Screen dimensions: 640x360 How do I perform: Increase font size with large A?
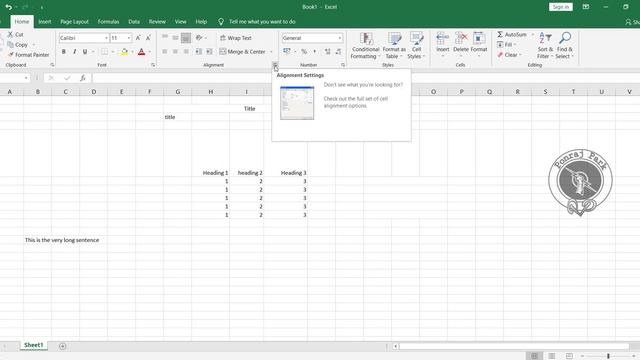[138, 38]
